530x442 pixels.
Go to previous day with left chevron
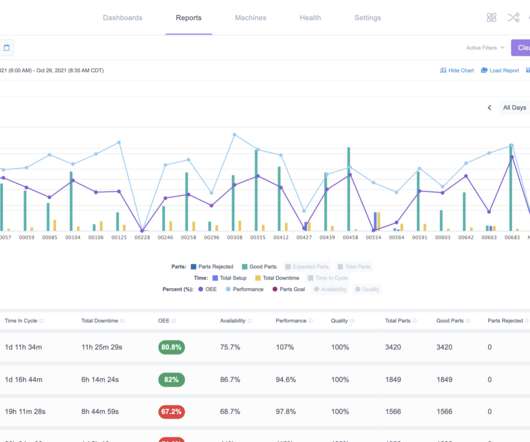489,108
